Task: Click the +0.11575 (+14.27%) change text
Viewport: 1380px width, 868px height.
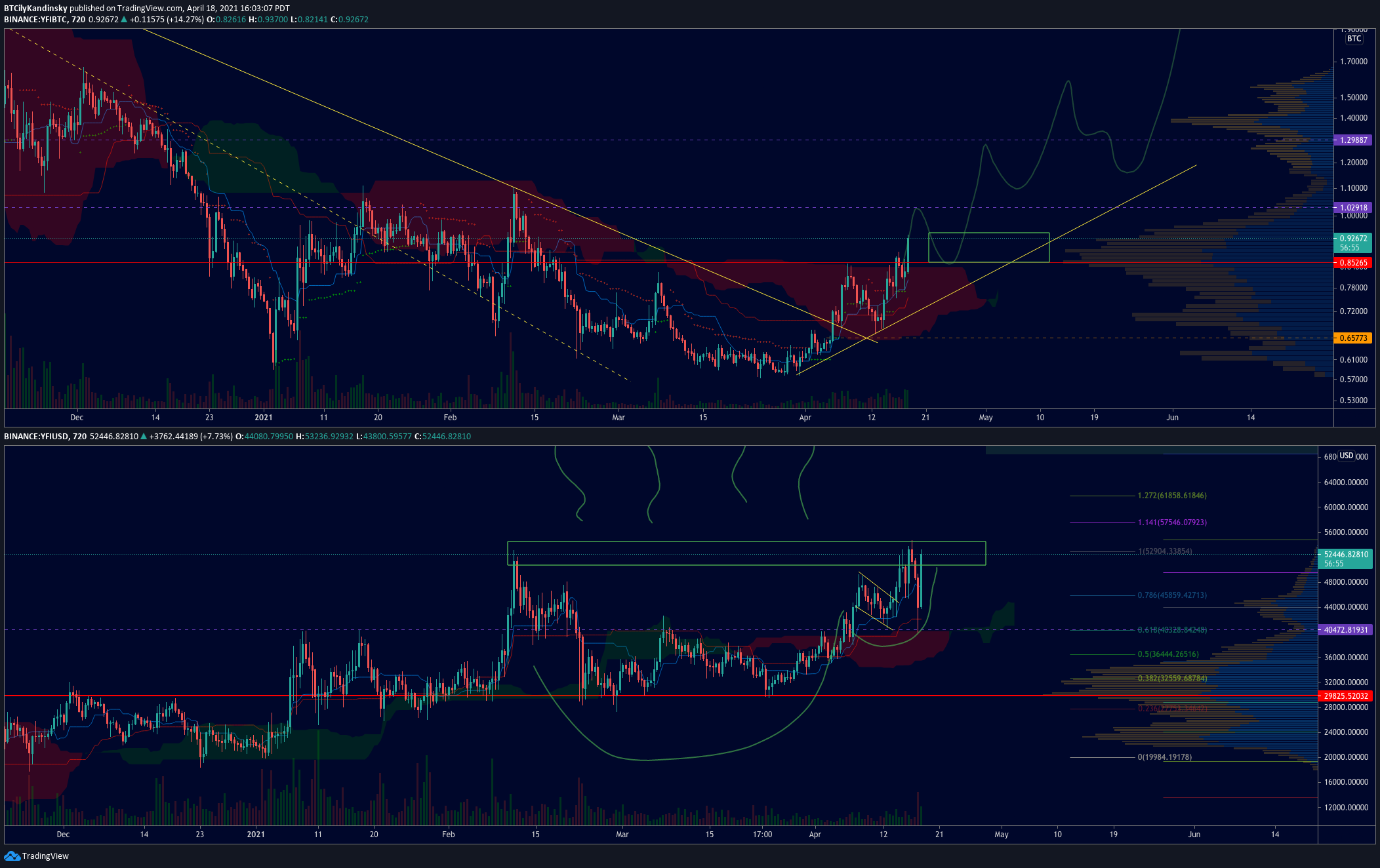Action: pos(167,20)
